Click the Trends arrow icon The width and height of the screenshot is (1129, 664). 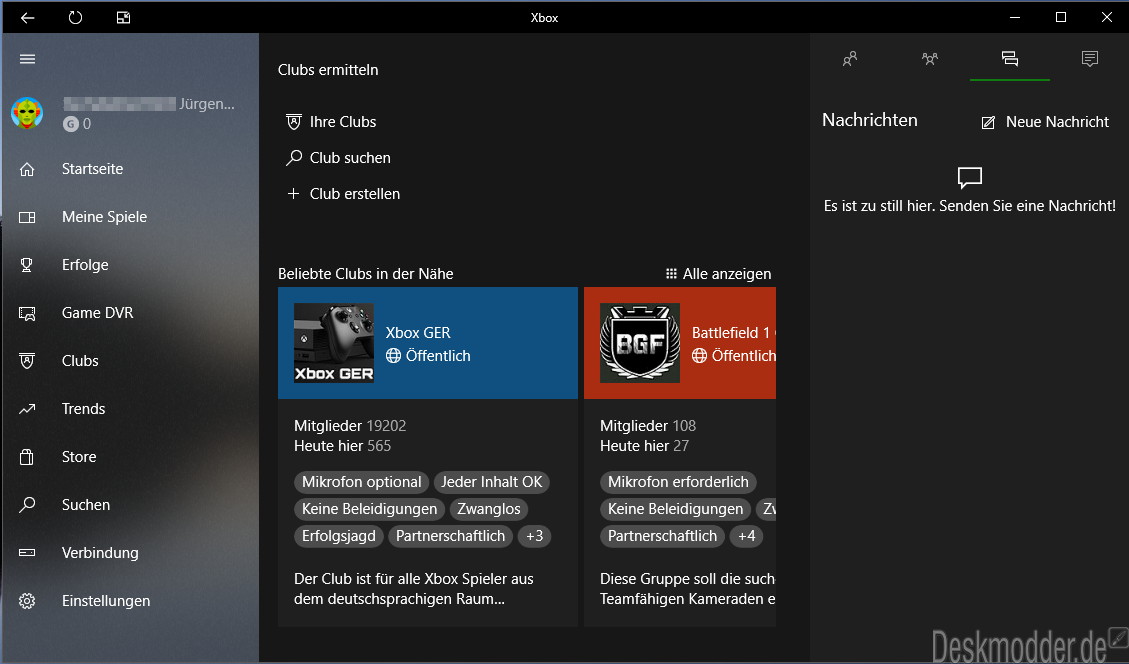pos(27,409)
